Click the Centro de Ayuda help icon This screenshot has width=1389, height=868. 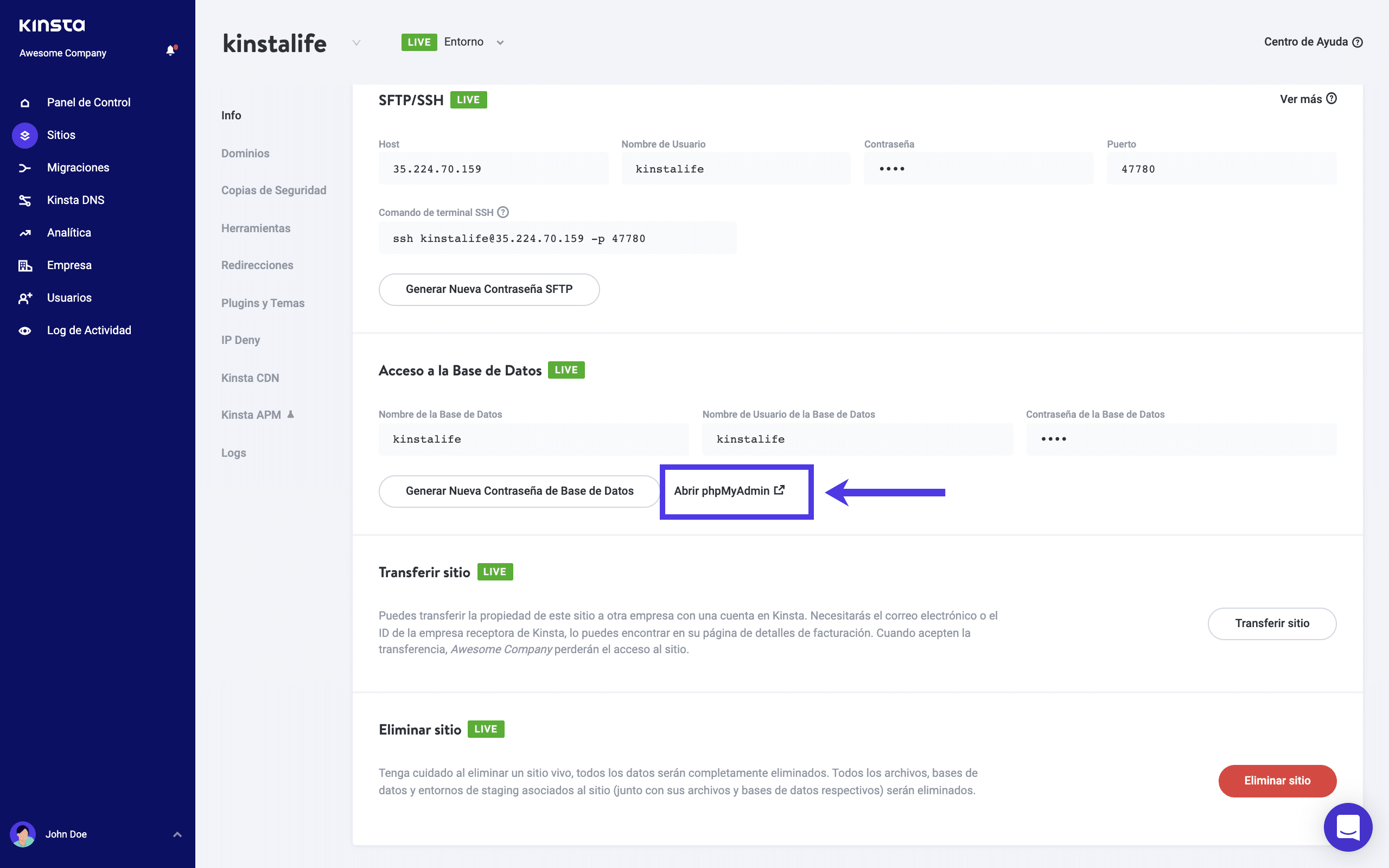(x=1357, y=42)
